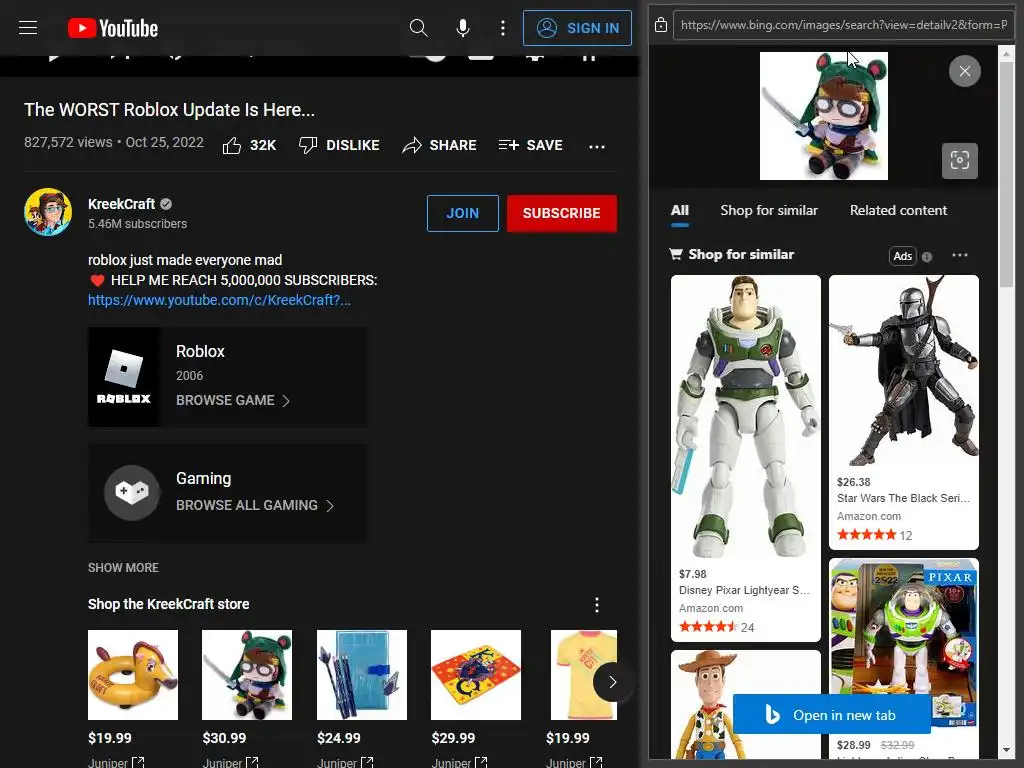Click the Ads label badge
The width and height of the screenshot is (1024, 768).
point(903,256)
